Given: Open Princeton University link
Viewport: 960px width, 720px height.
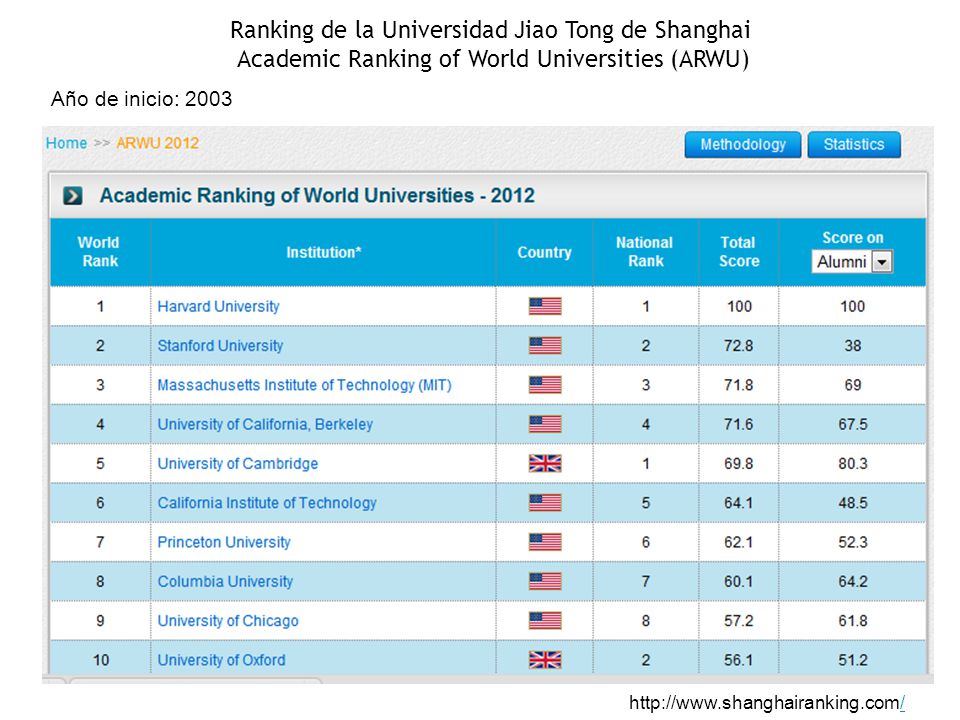Looking at the screenshot, I should [224, 542].
